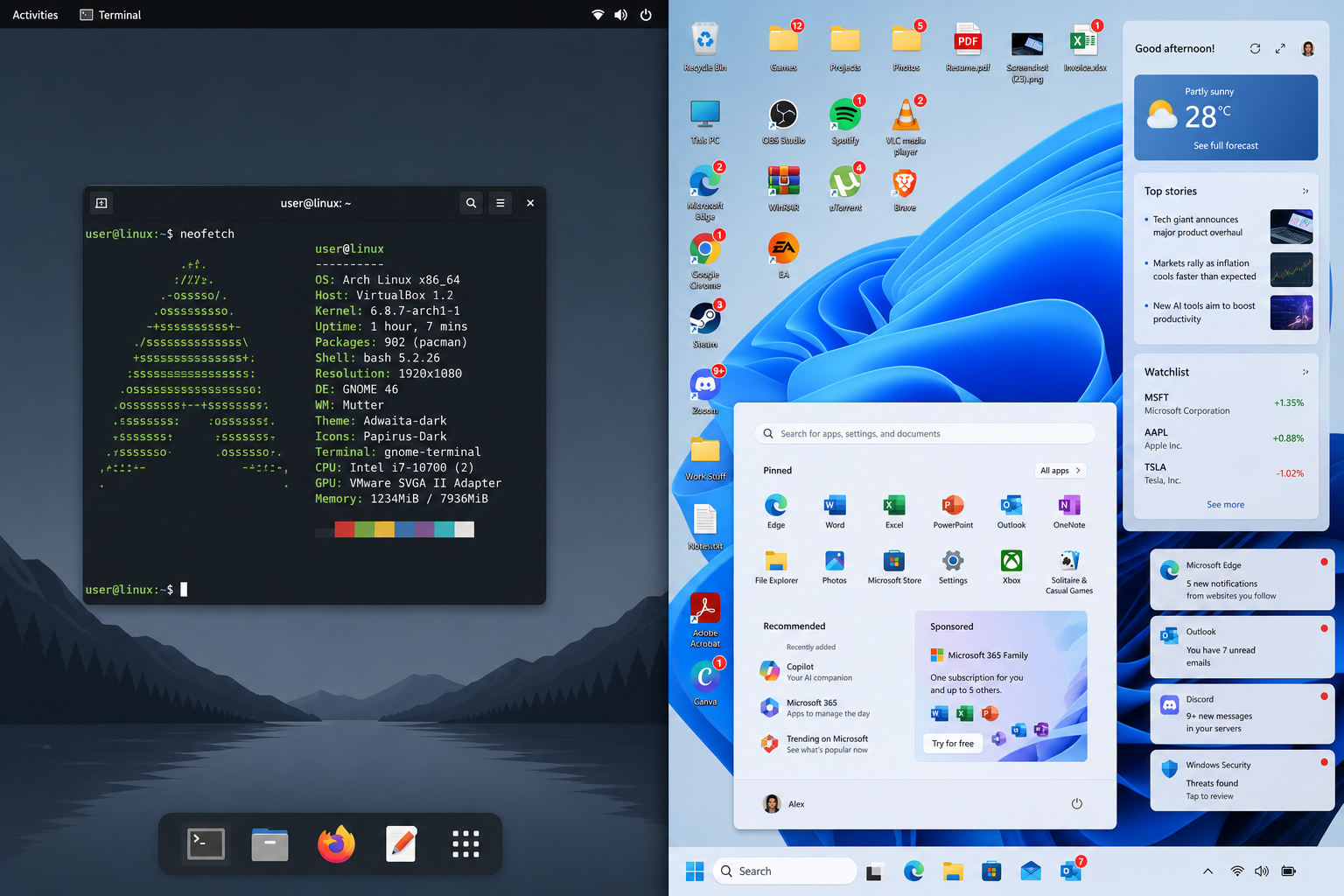Open Windows Start button on taskbar
Viewport: 1344px width, 896px height.
pos(695,871)
